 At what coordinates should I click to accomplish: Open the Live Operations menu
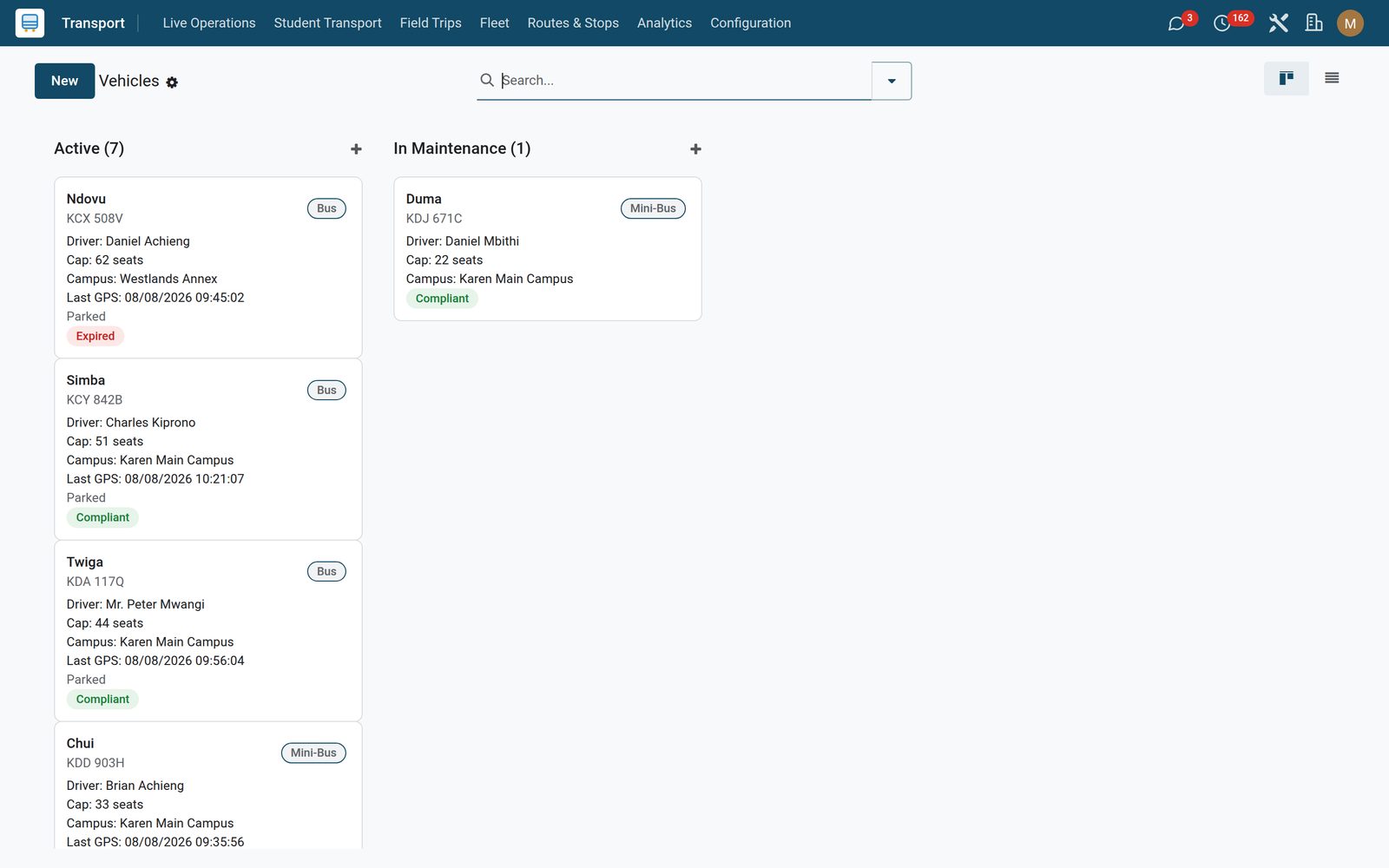click(209, 23)
